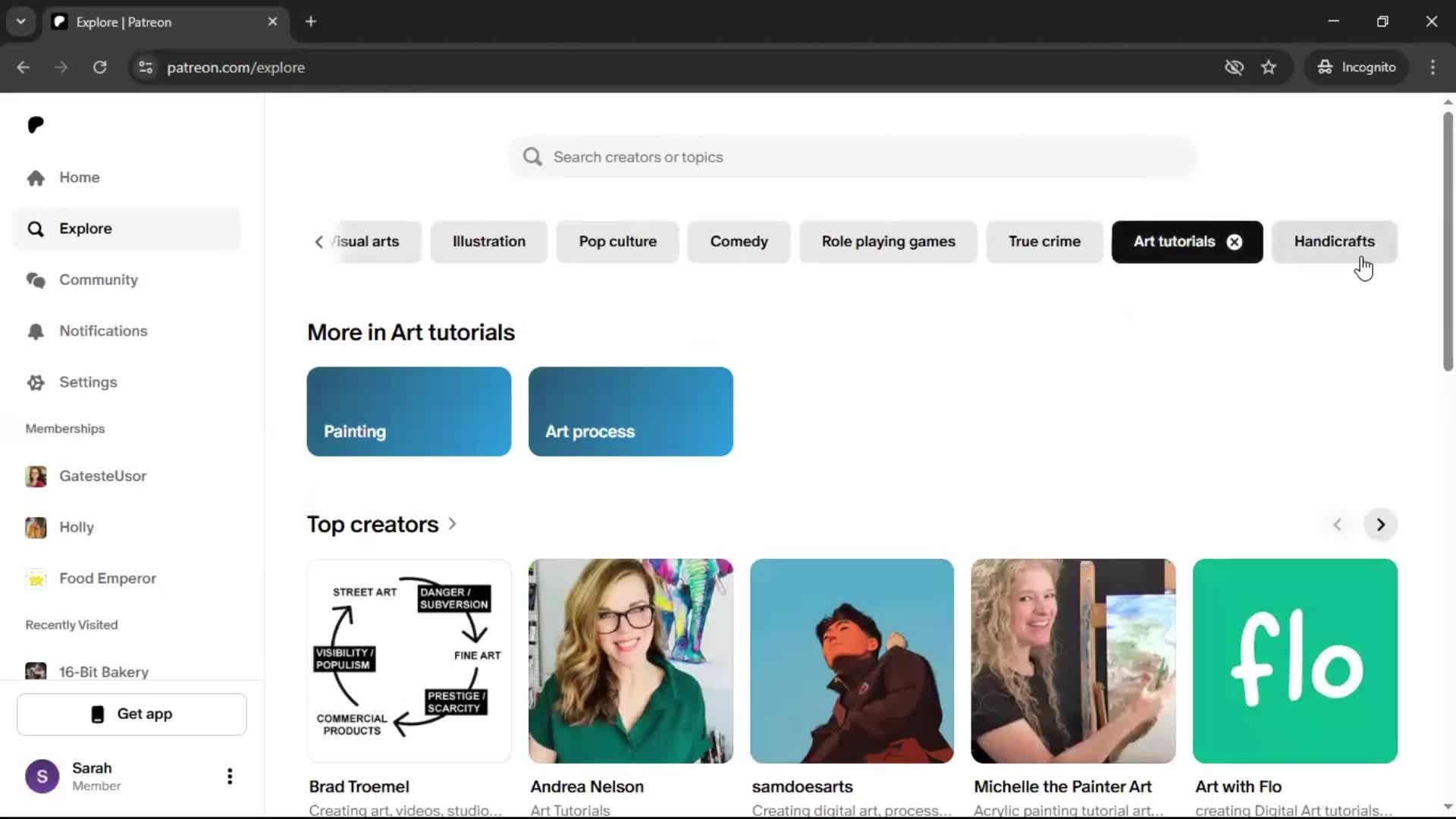Image resolution: width=1456 pixels, height=819 pixels.
Task: Open the Top creators heading link
Action: [x=372, y=525]
